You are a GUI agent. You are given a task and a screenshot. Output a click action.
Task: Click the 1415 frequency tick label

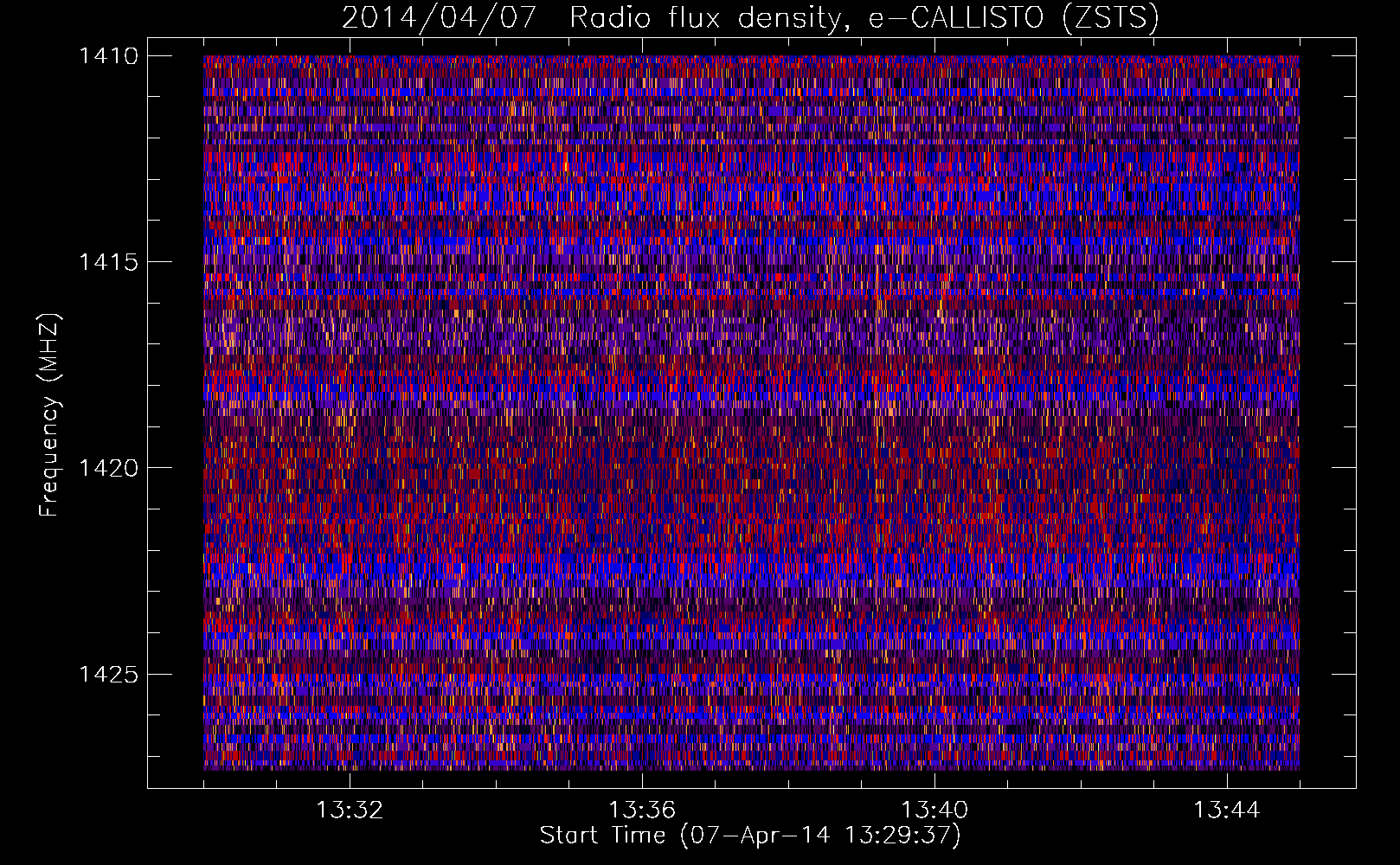click(108, 262)
